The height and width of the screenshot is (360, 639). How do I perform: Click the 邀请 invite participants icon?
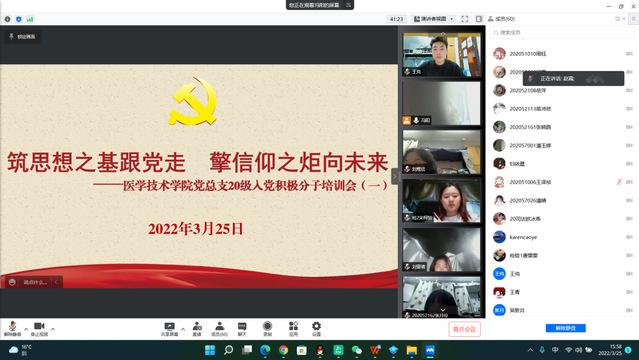(197, 329)
